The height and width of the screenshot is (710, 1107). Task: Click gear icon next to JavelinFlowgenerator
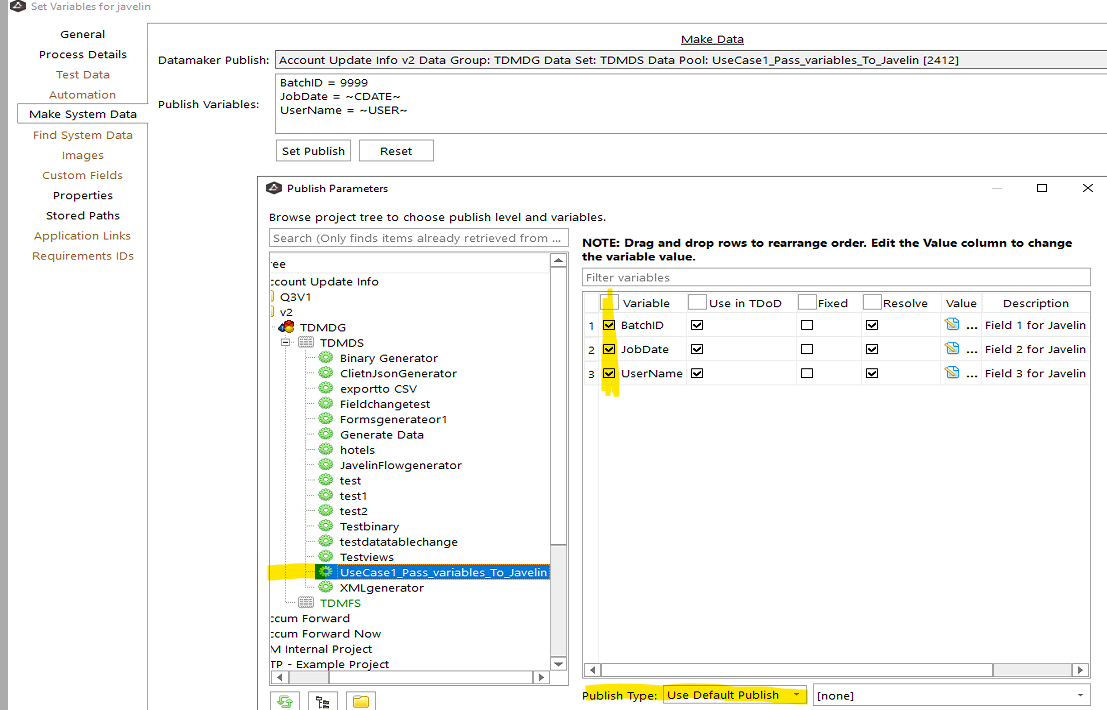tap(325, 465)
